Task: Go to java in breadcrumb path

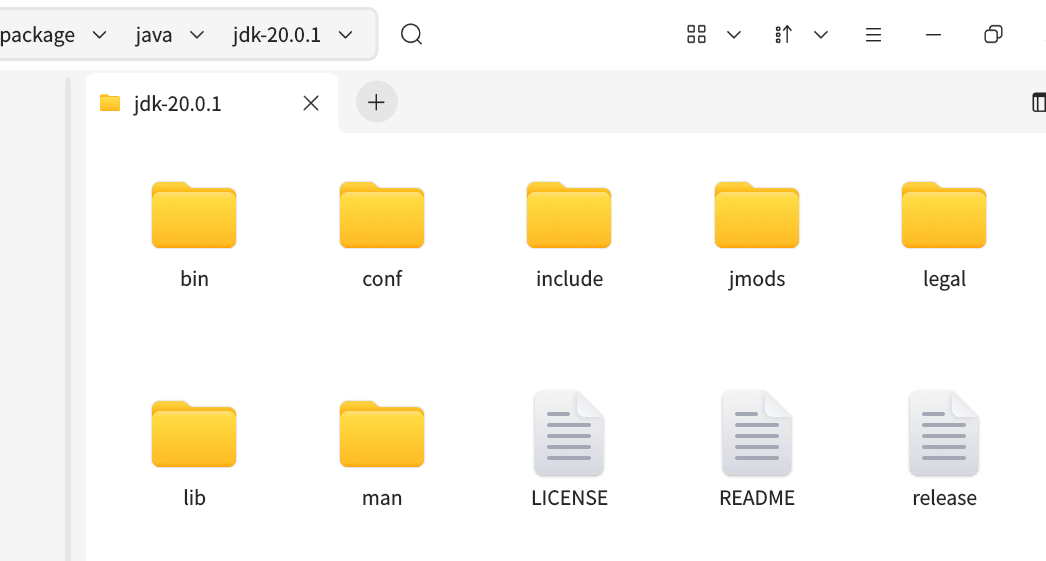Action: (x=153, y=35)
